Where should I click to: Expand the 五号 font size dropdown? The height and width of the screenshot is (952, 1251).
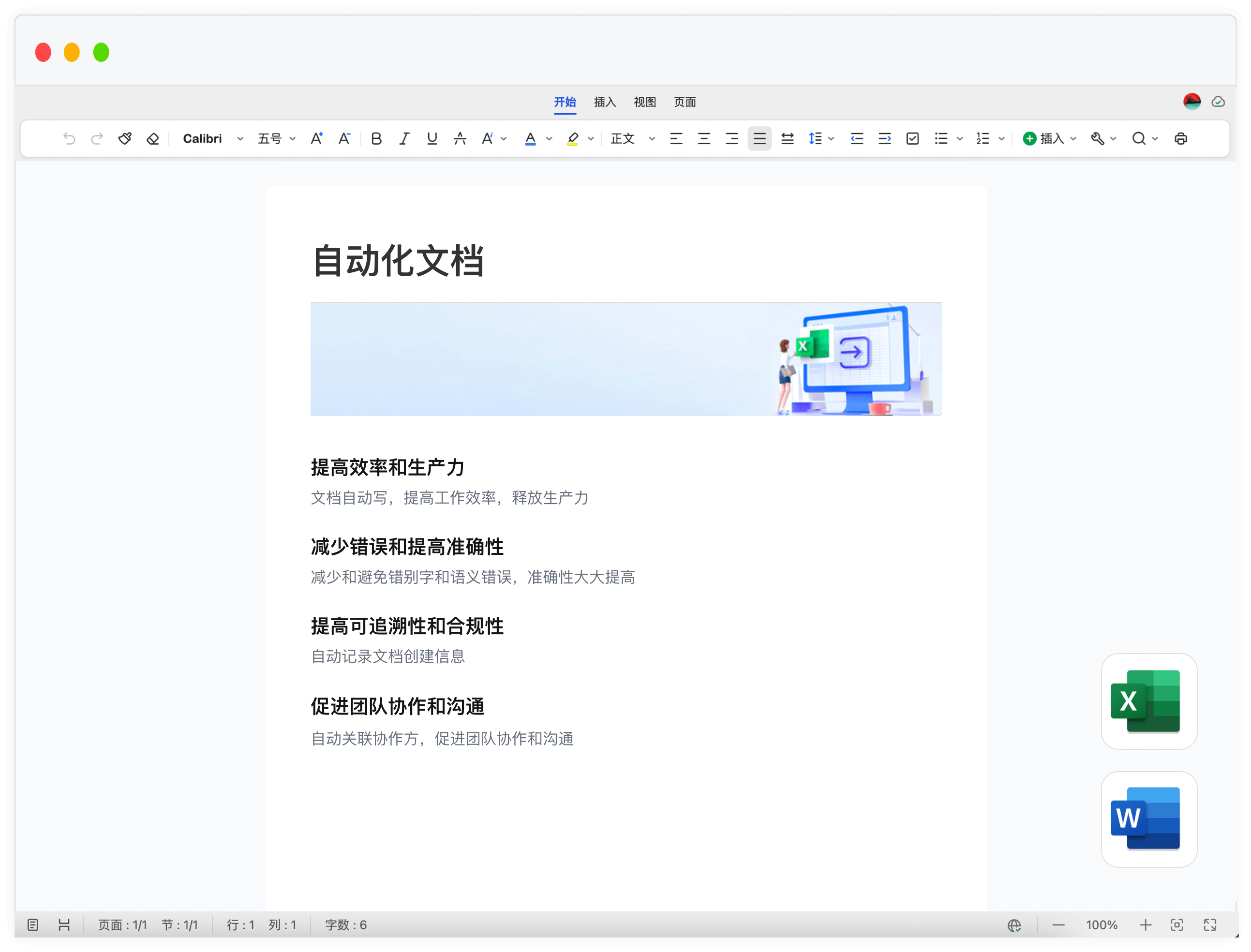coord(277,139)
